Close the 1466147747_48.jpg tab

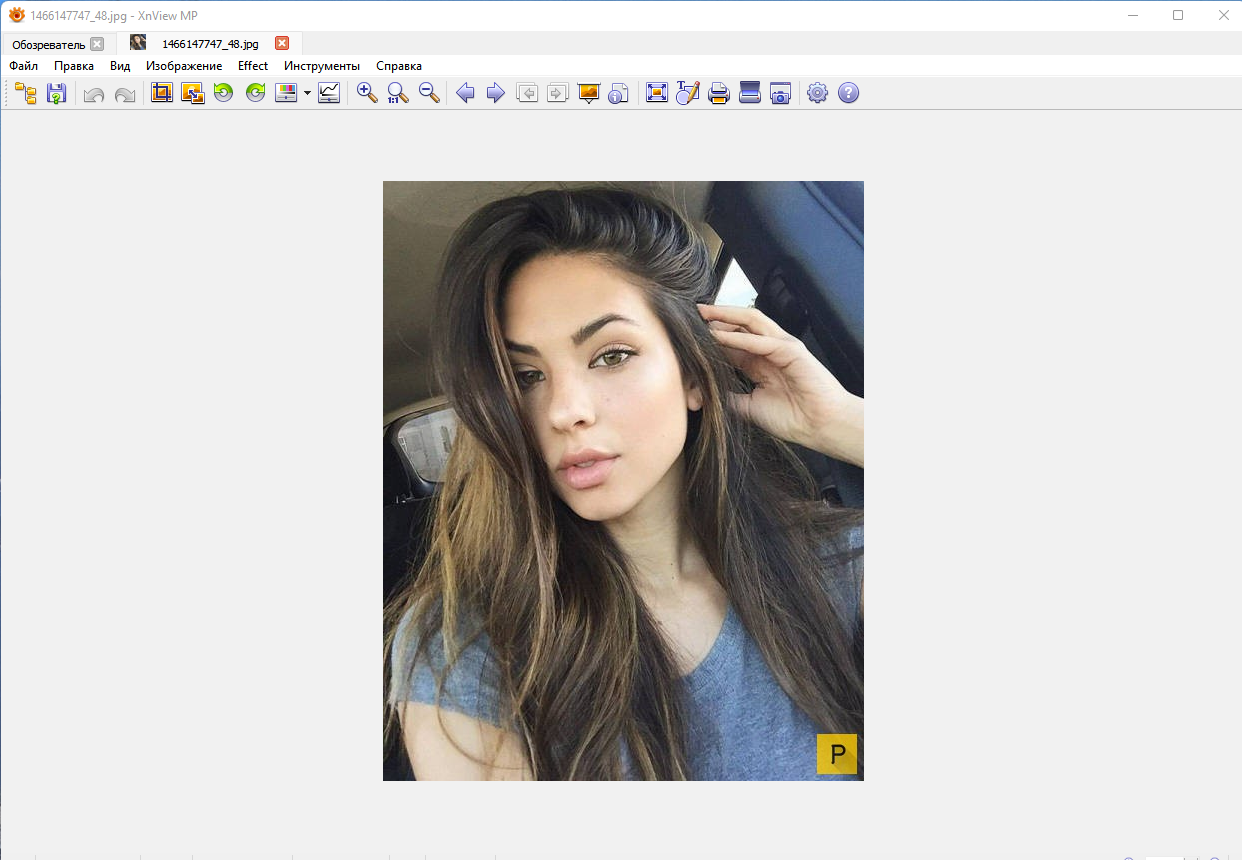(x=282, y=43)
